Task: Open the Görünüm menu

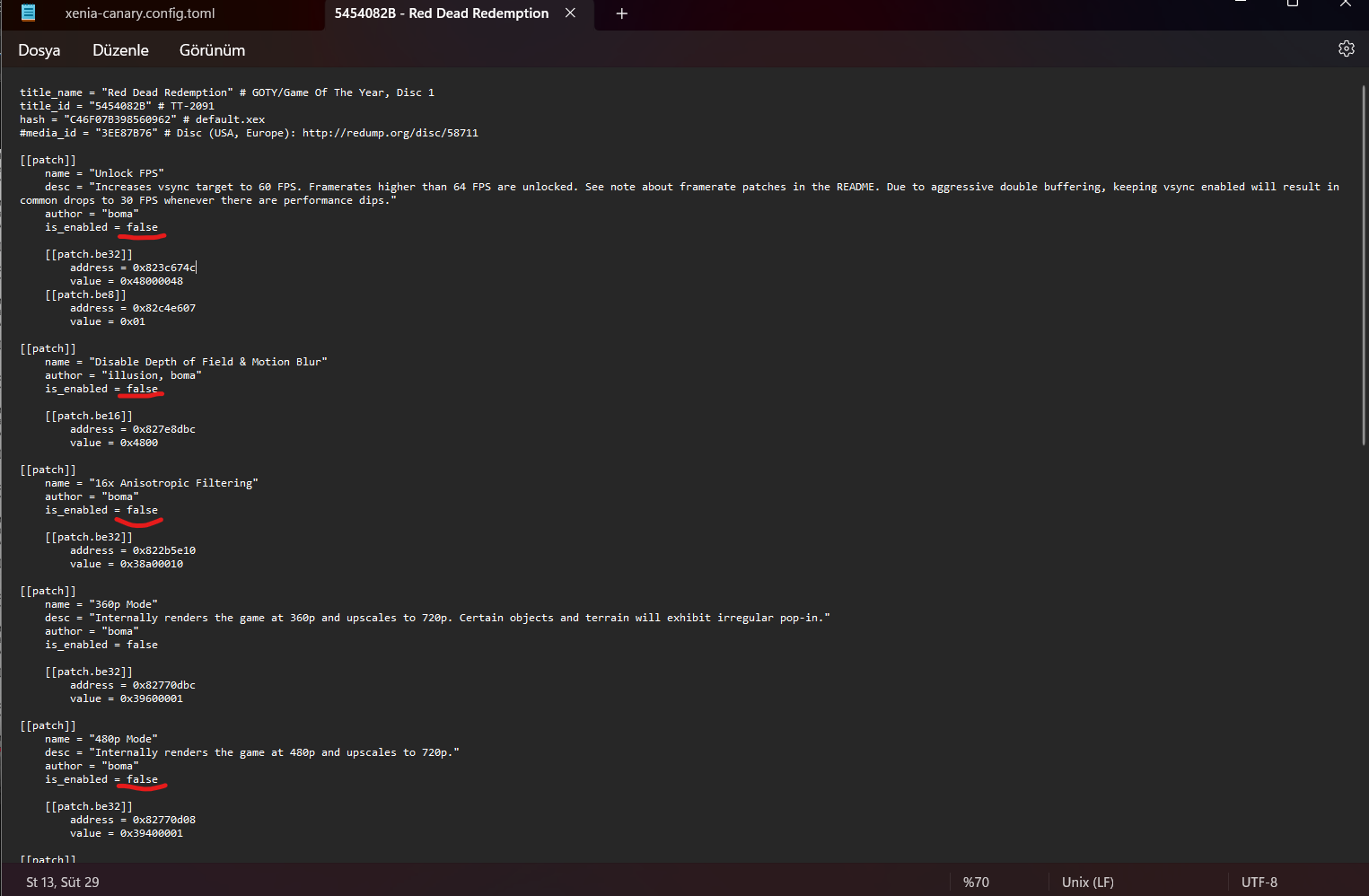Action: pos(212,50)
